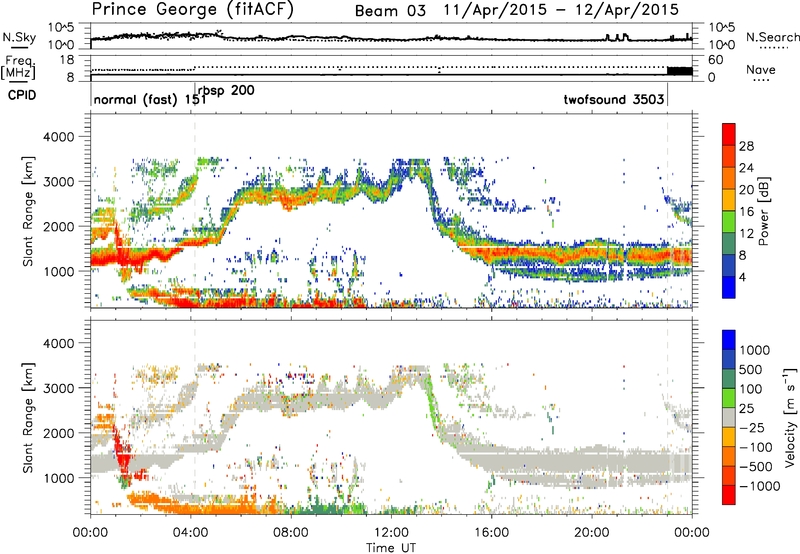
Task: Click the "28" label on the Power colorbar
Action: click(x=746, y=146)
